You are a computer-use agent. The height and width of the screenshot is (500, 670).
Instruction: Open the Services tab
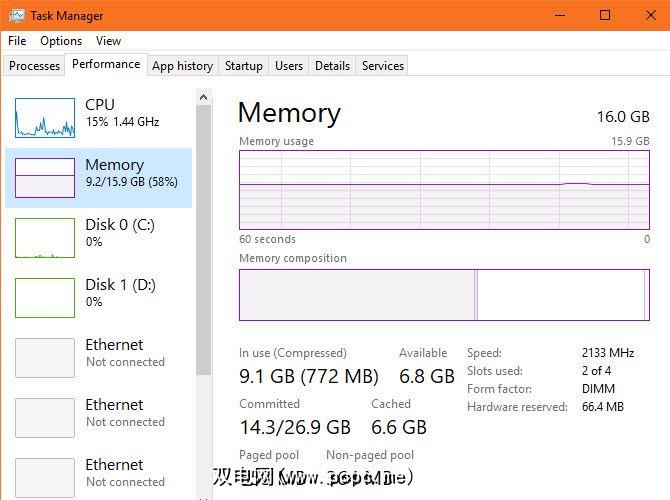[x=383, y=66]
